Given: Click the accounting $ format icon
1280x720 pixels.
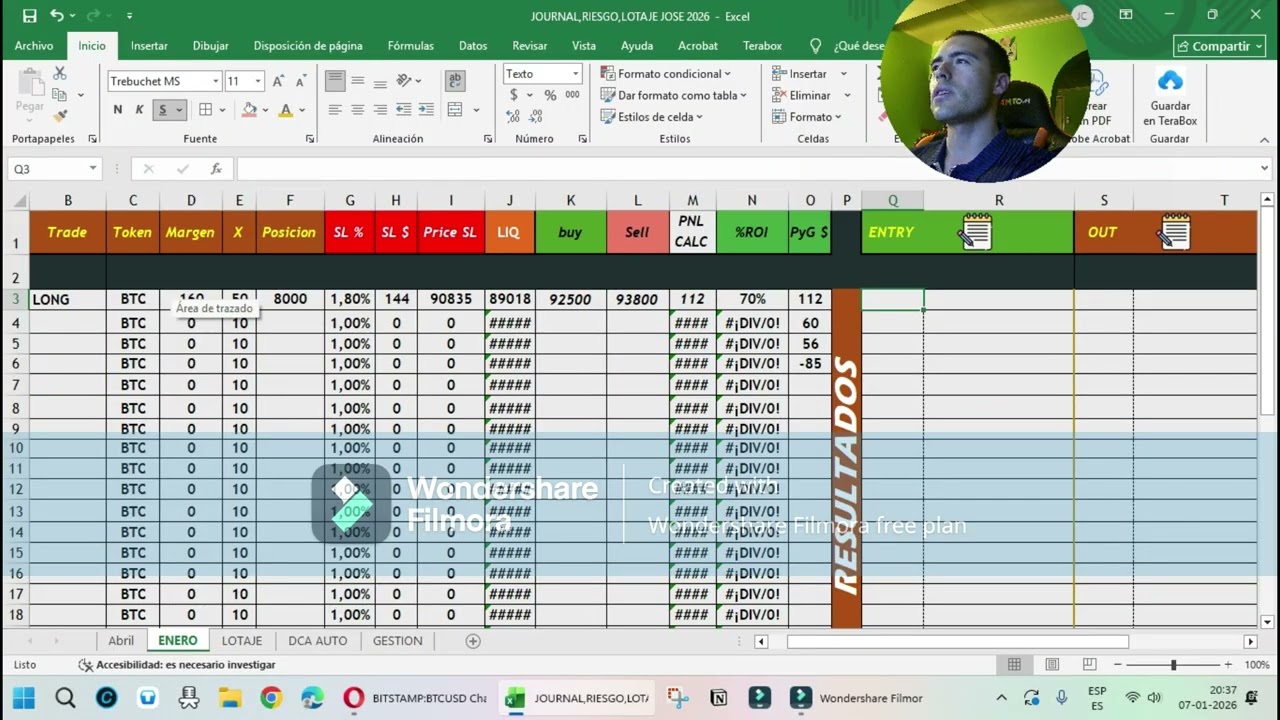Looking at the screenshot, I should tap(514, 95).
